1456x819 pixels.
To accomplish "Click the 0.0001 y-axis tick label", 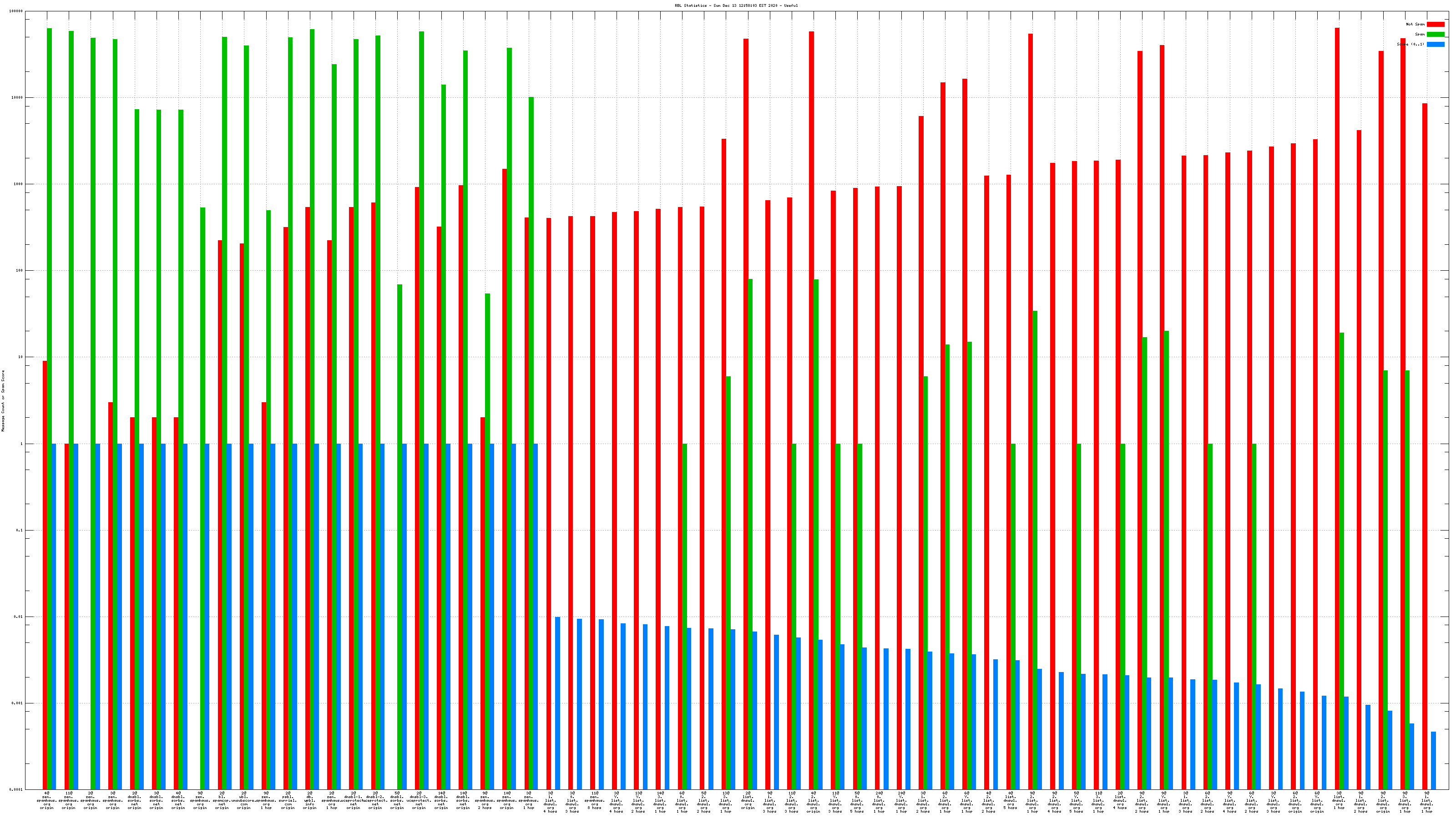I will coord(17,789).
